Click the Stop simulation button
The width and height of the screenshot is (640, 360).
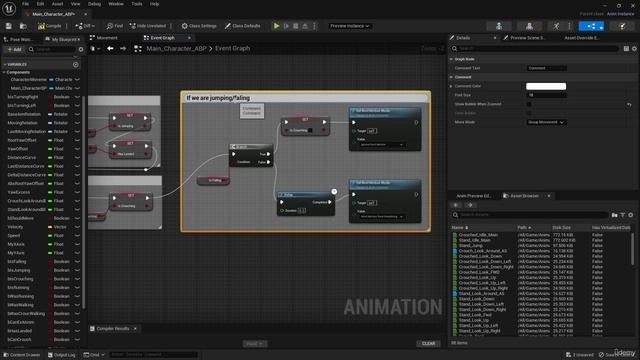point(296,26)
